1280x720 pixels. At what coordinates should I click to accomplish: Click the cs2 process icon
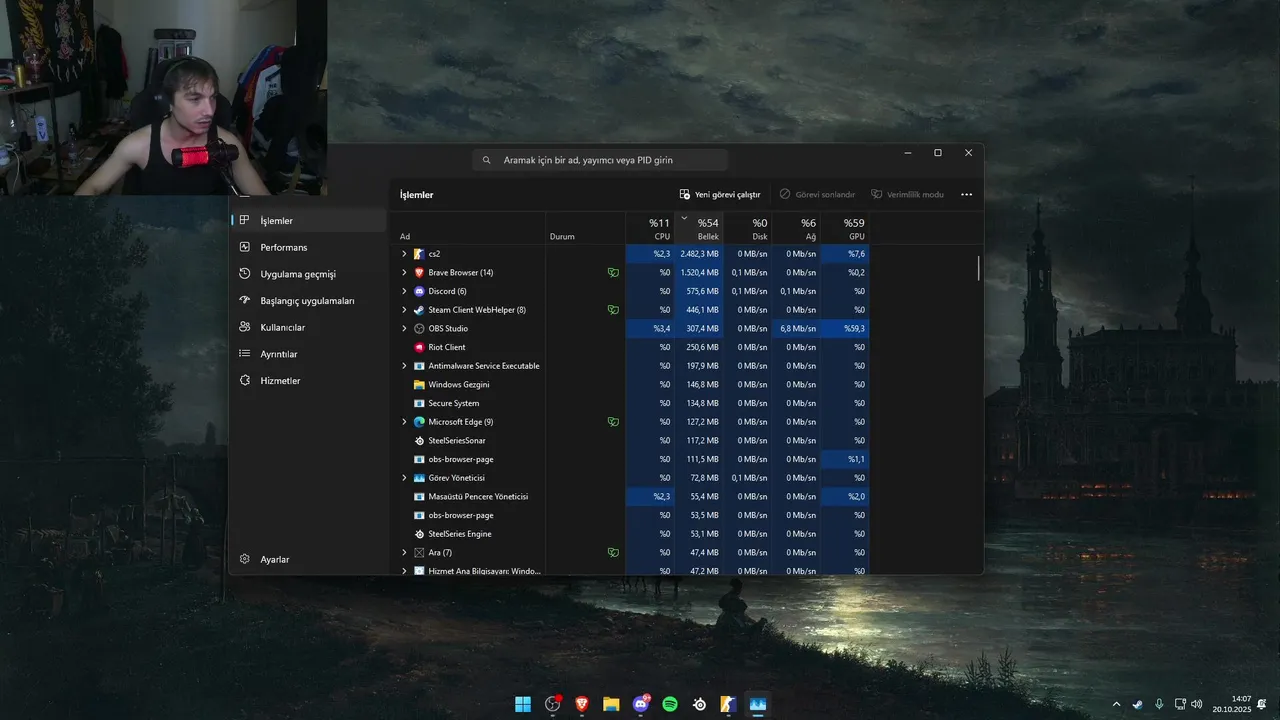[419, 254]
